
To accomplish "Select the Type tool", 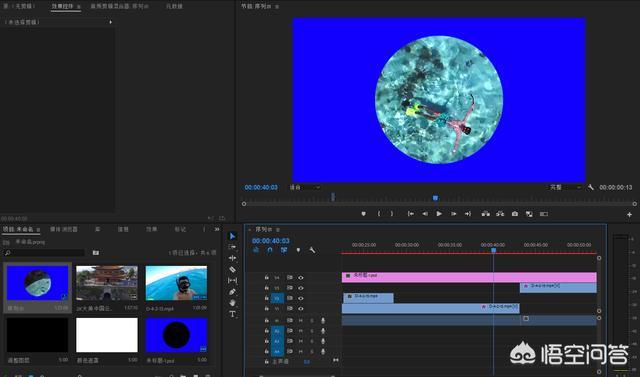I will tap(232, 314).
